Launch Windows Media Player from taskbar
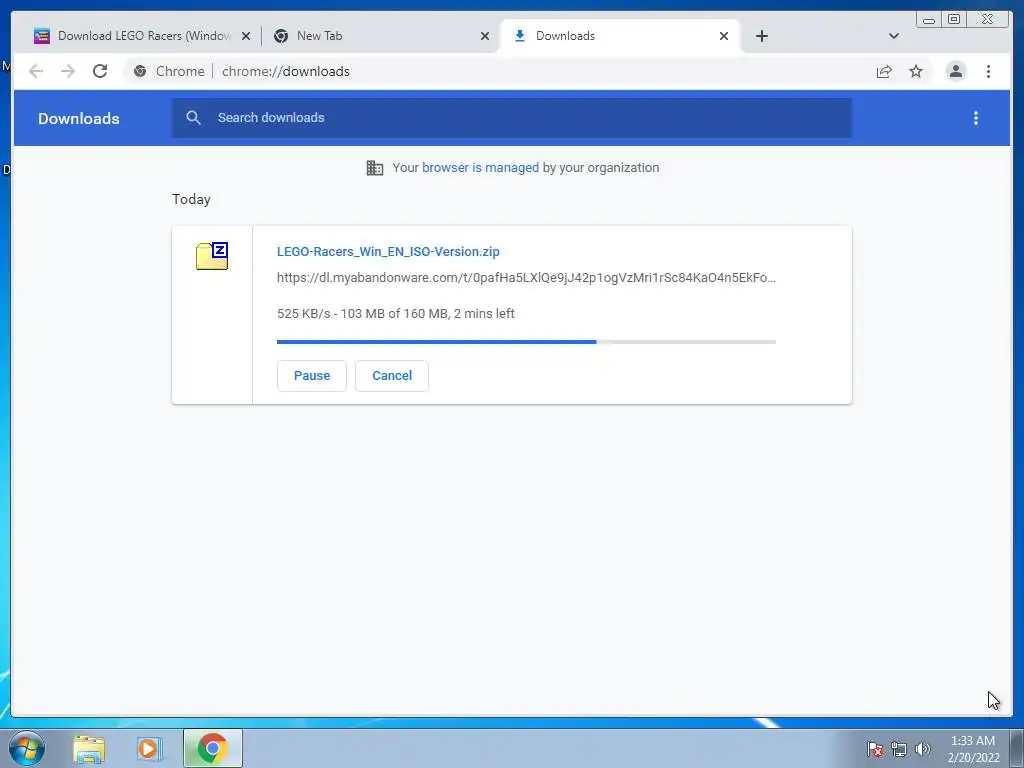The image size is (1024, 768). pos(149,748)
